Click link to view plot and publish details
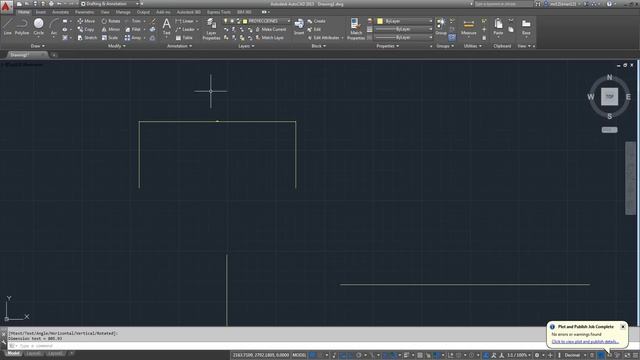The height and width of the screenshot is (360, 640). [x=585, y=342]
